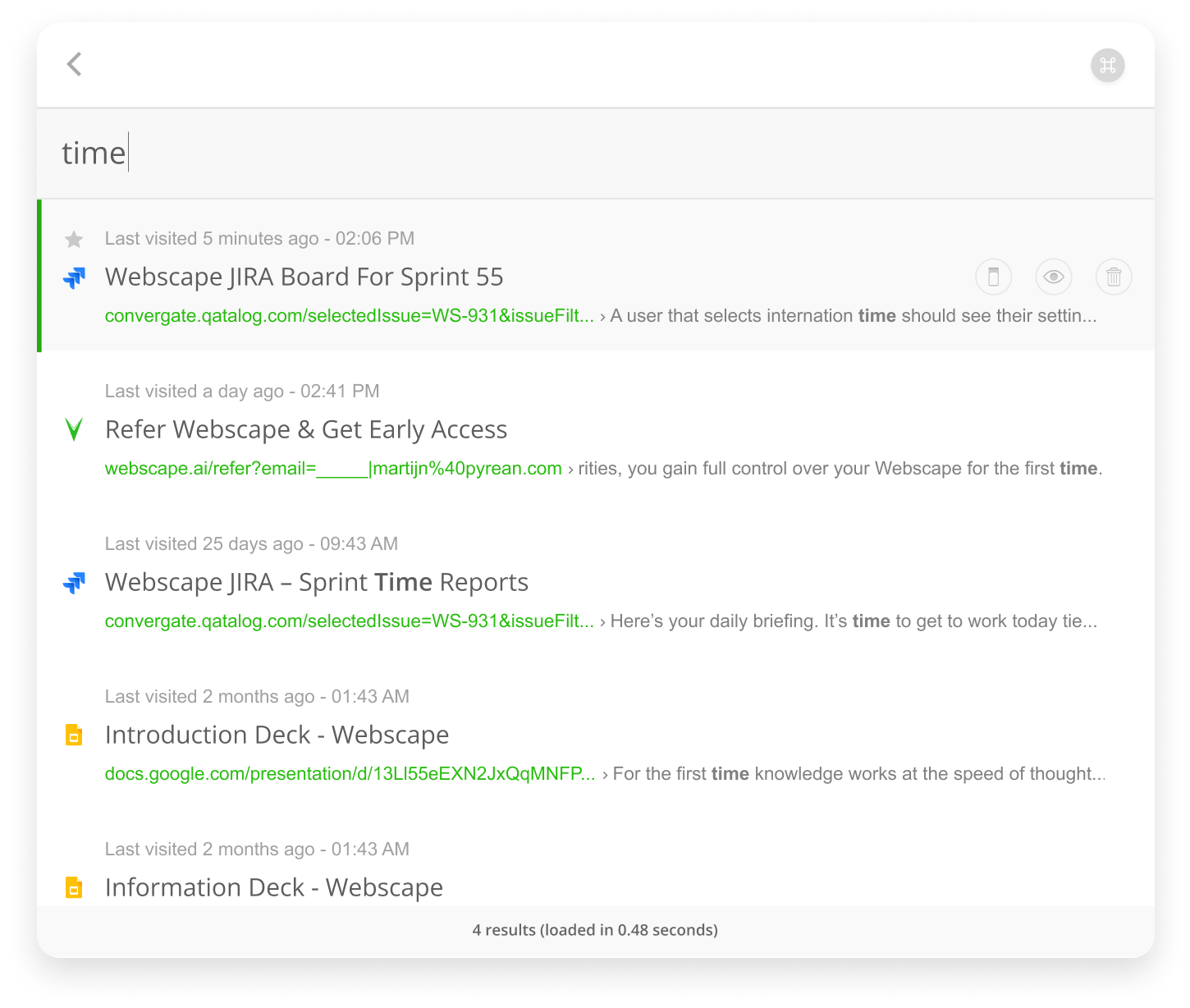Click the Jira icon beside Sprint Time Reports
Image resolution: width=1190 pixels, height=1008 pixels.
[x=74, y=583]
